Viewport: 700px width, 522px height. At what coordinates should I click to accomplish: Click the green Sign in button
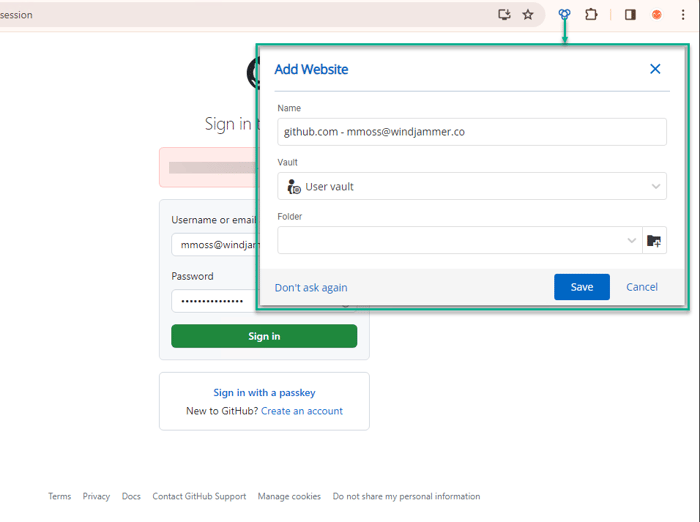point(264,336)
